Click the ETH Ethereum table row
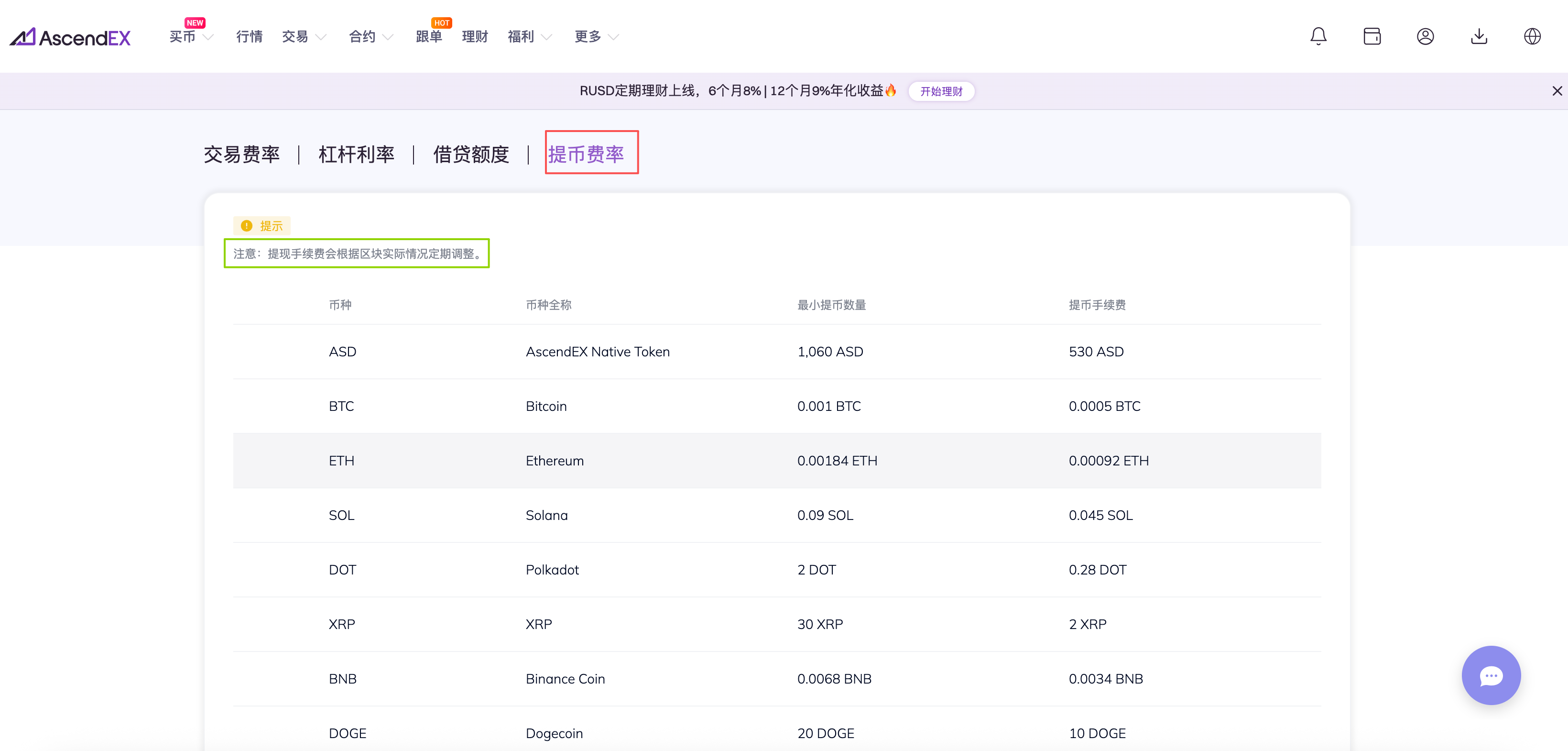 click(776, 461)
